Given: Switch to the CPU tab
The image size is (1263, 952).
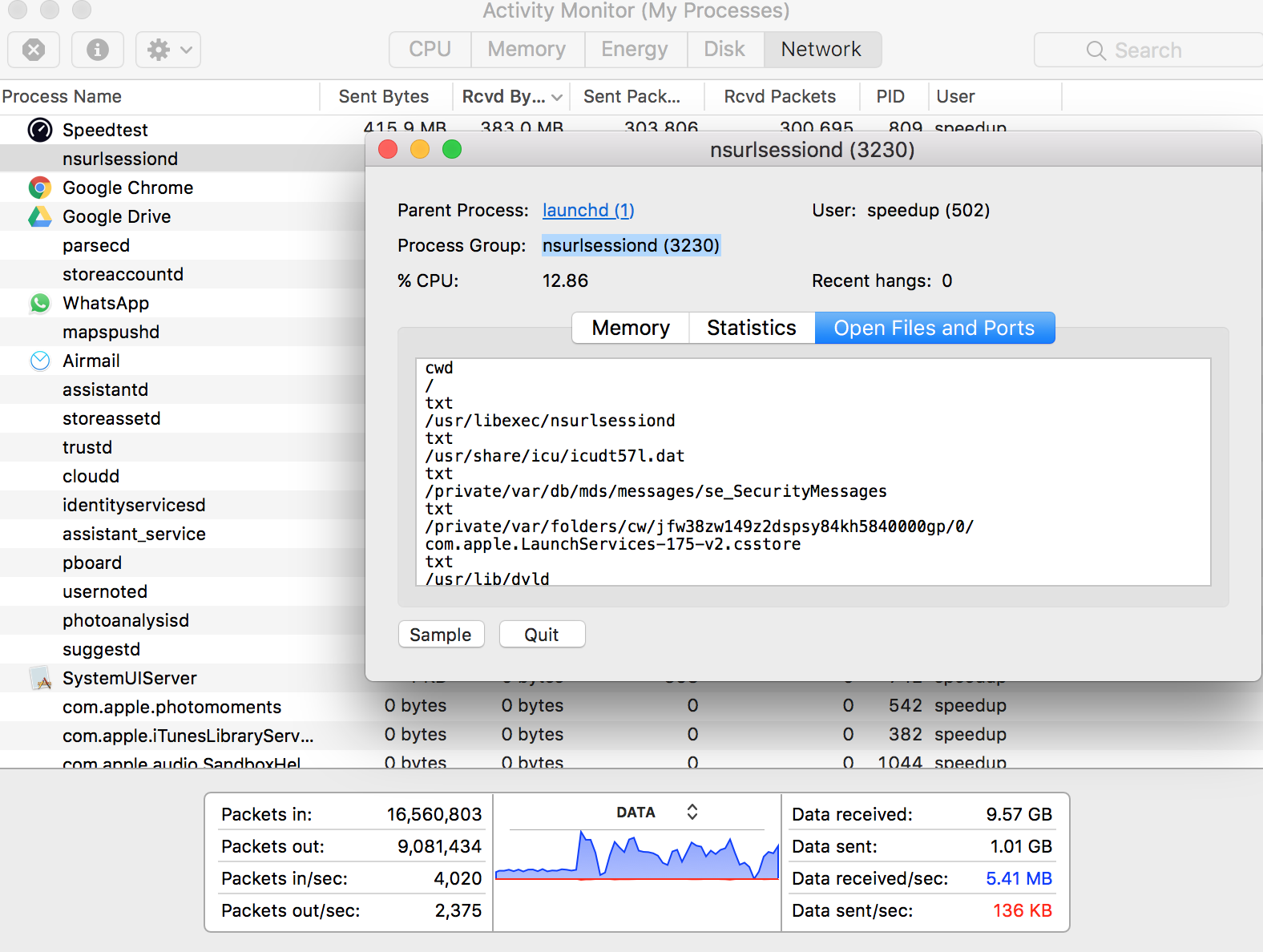Looking at the screenshot, I should [x=430, y=50].
